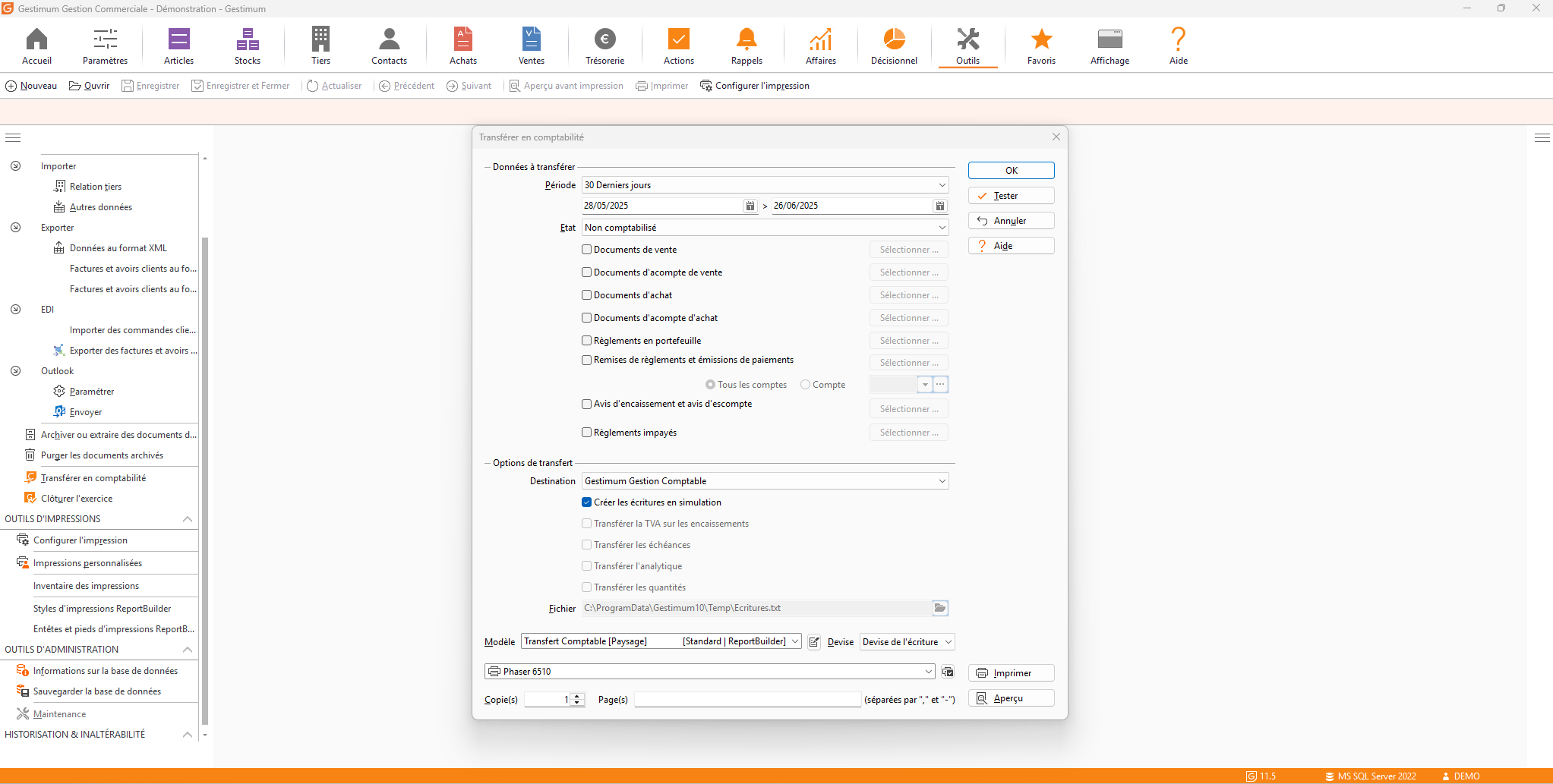Collapse the OUTILS D'IMPRESSIONS section
The height and width of the screenshot is (784, 1553).
click(188, 519)
